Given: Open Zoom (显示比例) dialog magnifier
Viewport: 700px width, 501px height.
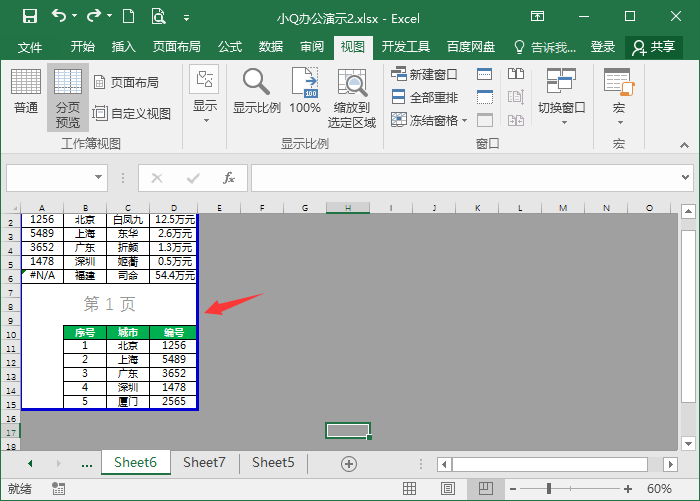Looking at the screenshot, I should coord(256,91).
